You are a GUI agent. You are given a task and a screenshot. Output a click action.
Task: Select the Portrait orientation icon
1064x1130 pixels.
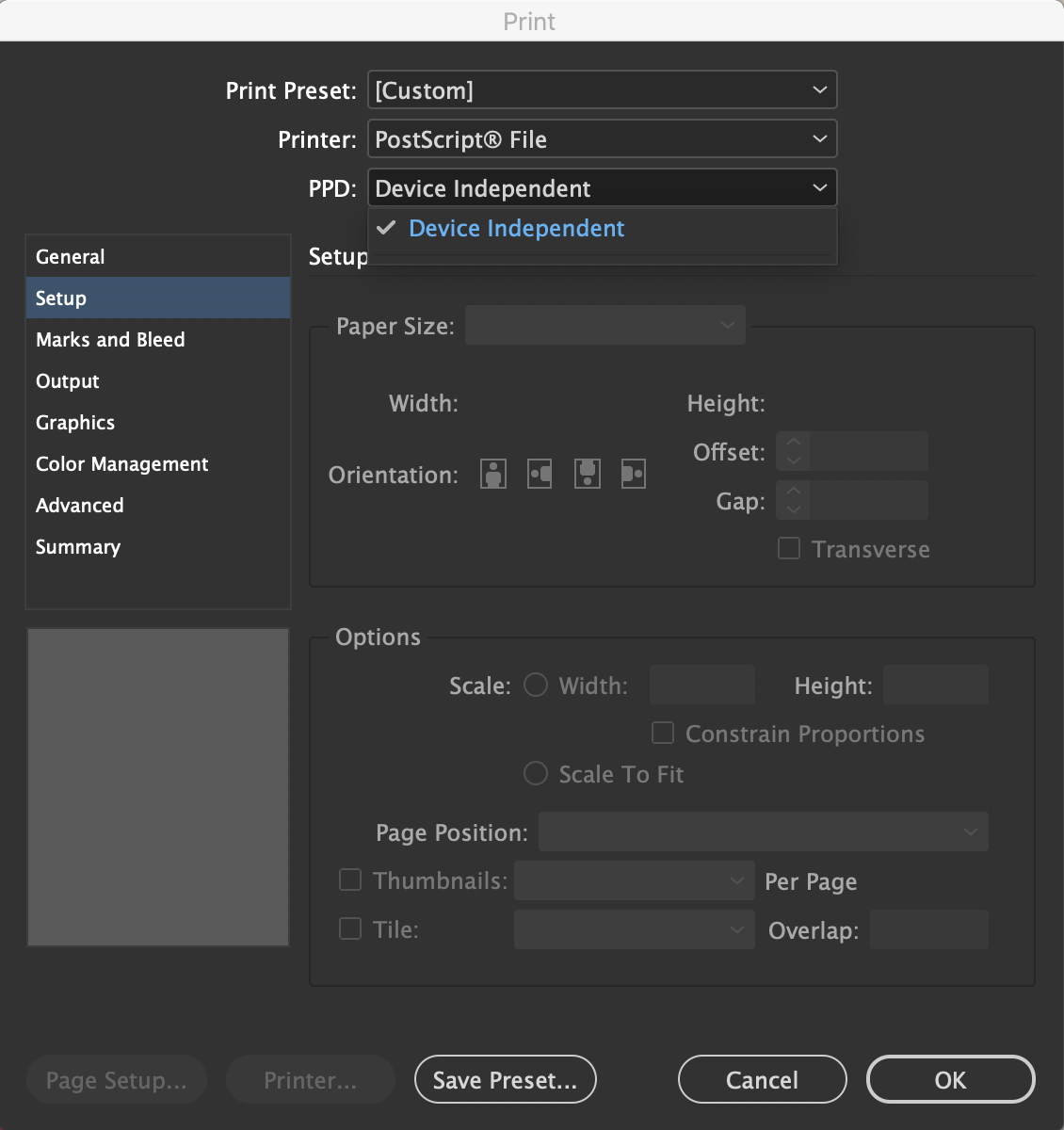tap(492, 474)
